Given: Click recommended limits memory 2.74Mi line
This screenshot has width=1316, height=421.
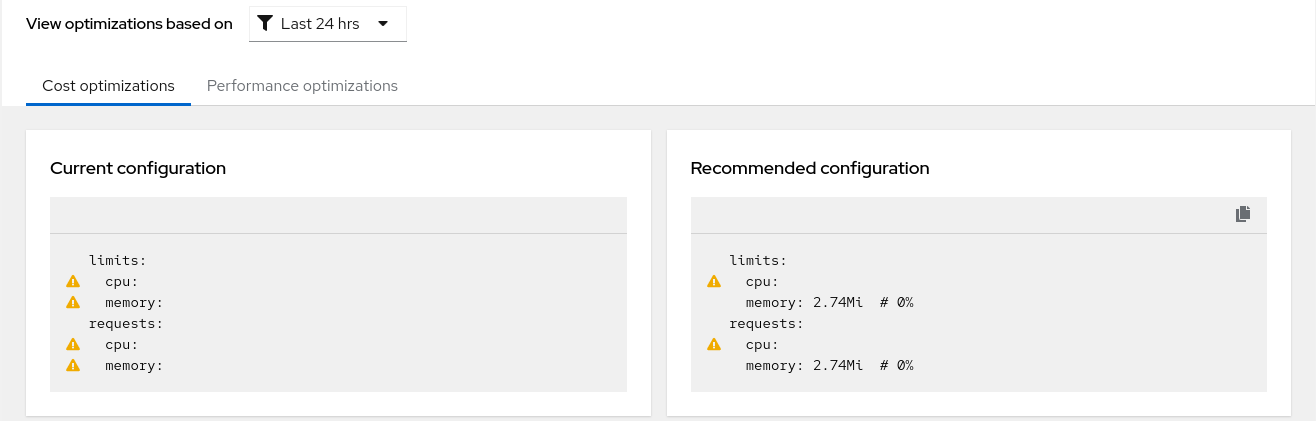Looking at the screenshot, I should 829,303.
